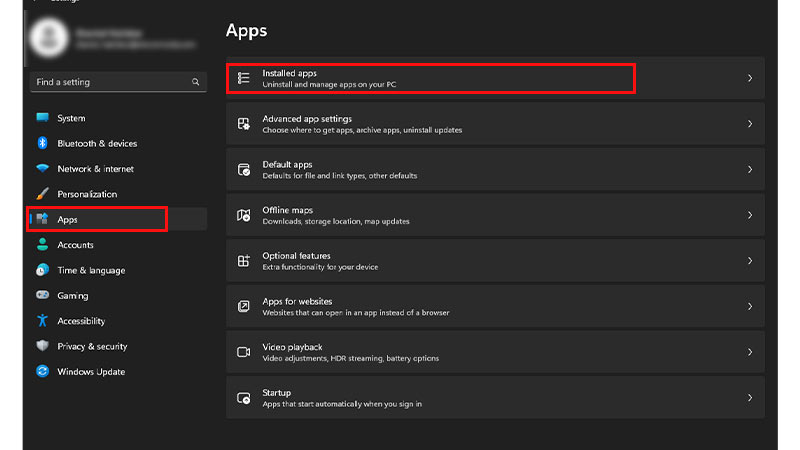Expand Startup chevron arrow
This screenshot has height=450, width=800.
(x=749, y=397)
